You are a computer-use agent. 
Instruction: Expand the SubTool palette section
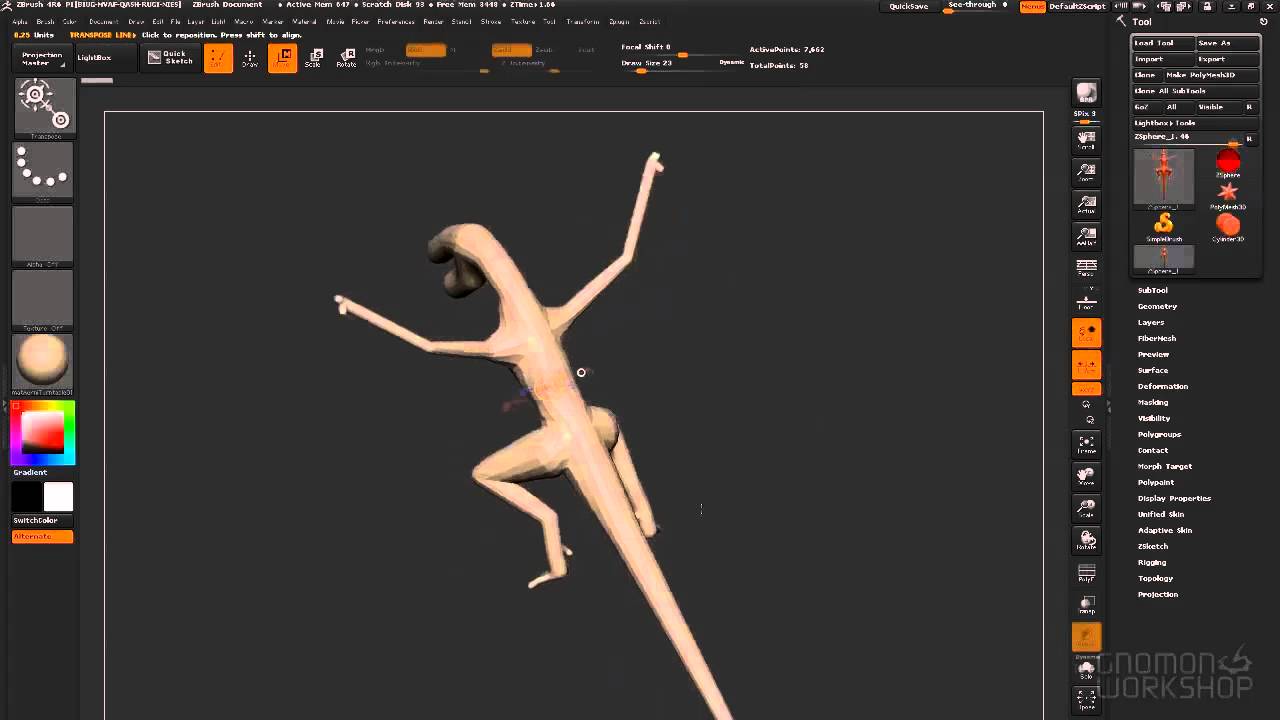pos(1152,290)
